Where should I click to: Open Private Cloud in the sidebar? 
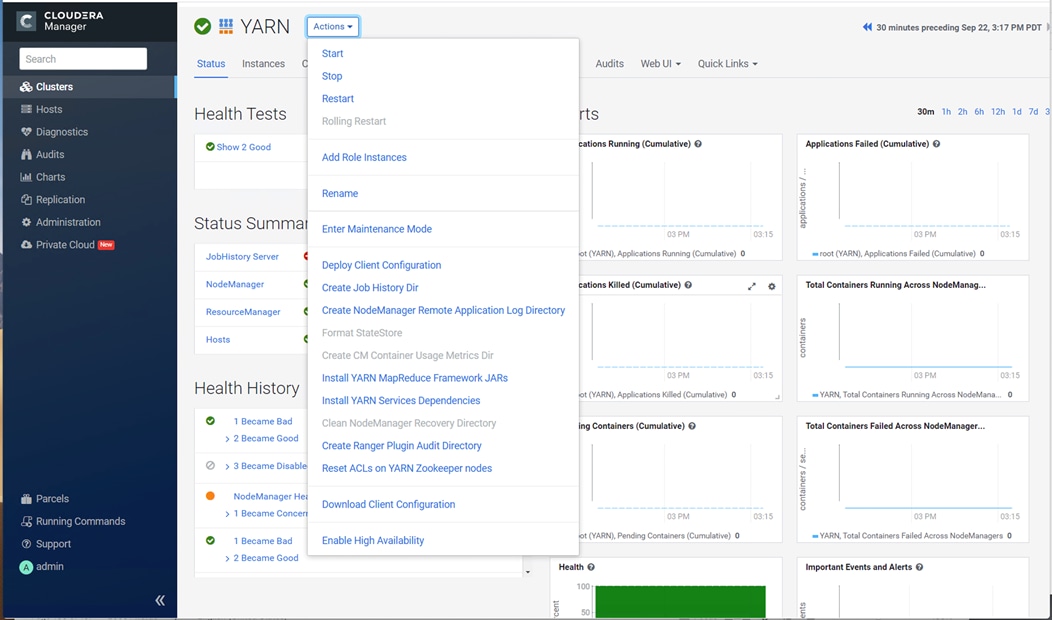click(x=67, y=245)
